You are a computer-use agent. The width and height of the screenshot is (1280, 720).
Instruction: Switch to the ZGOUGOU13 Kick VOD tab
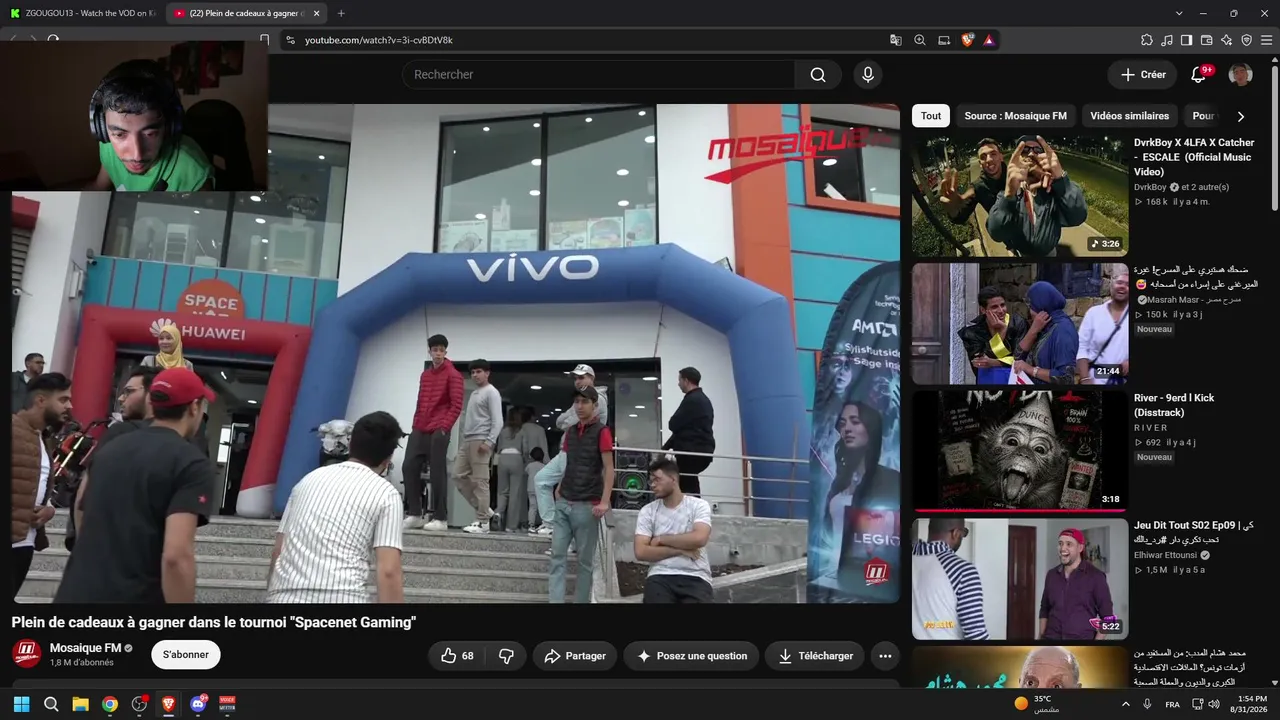(82, 13)
